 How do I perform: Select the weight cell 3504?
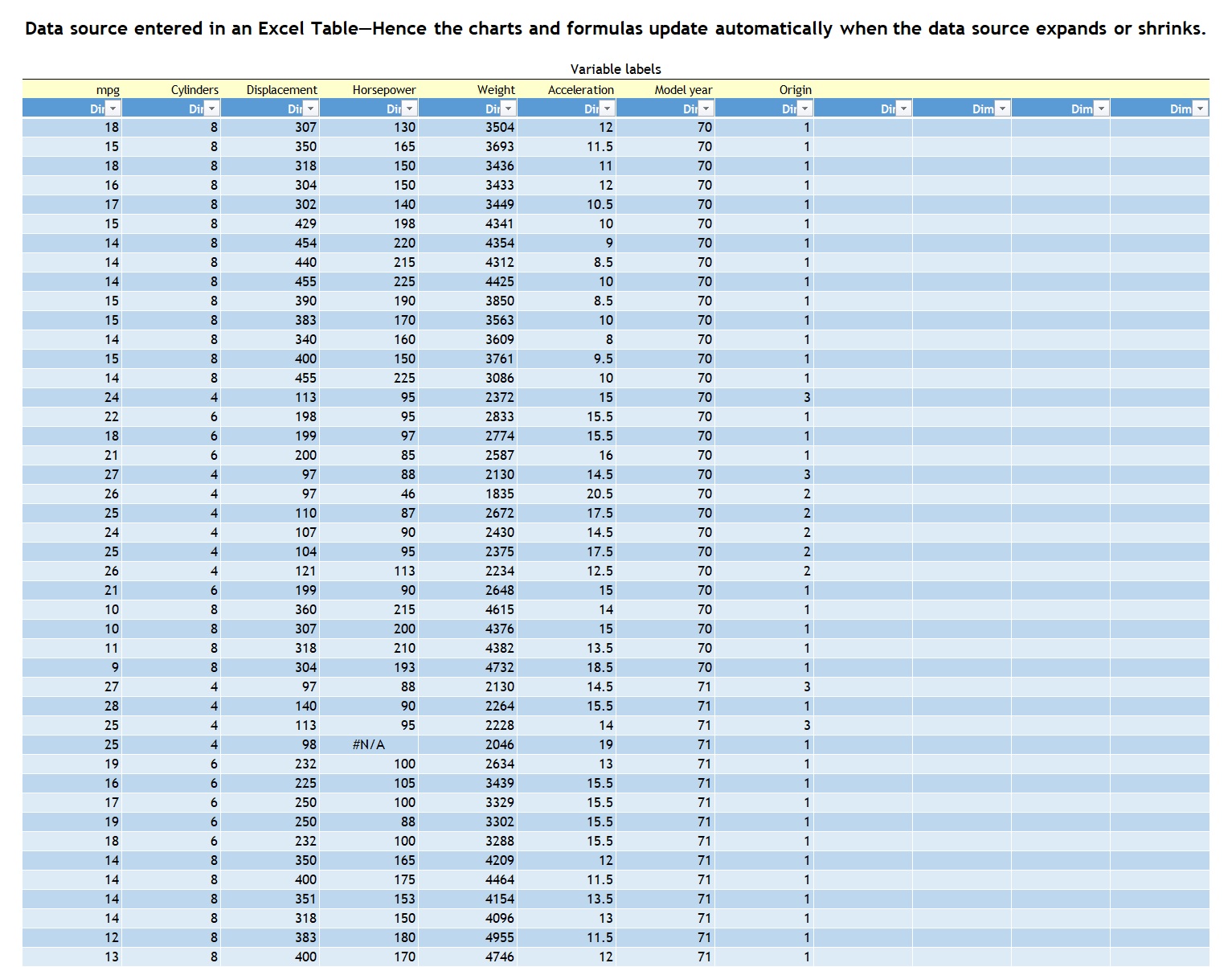coord(468,127)
